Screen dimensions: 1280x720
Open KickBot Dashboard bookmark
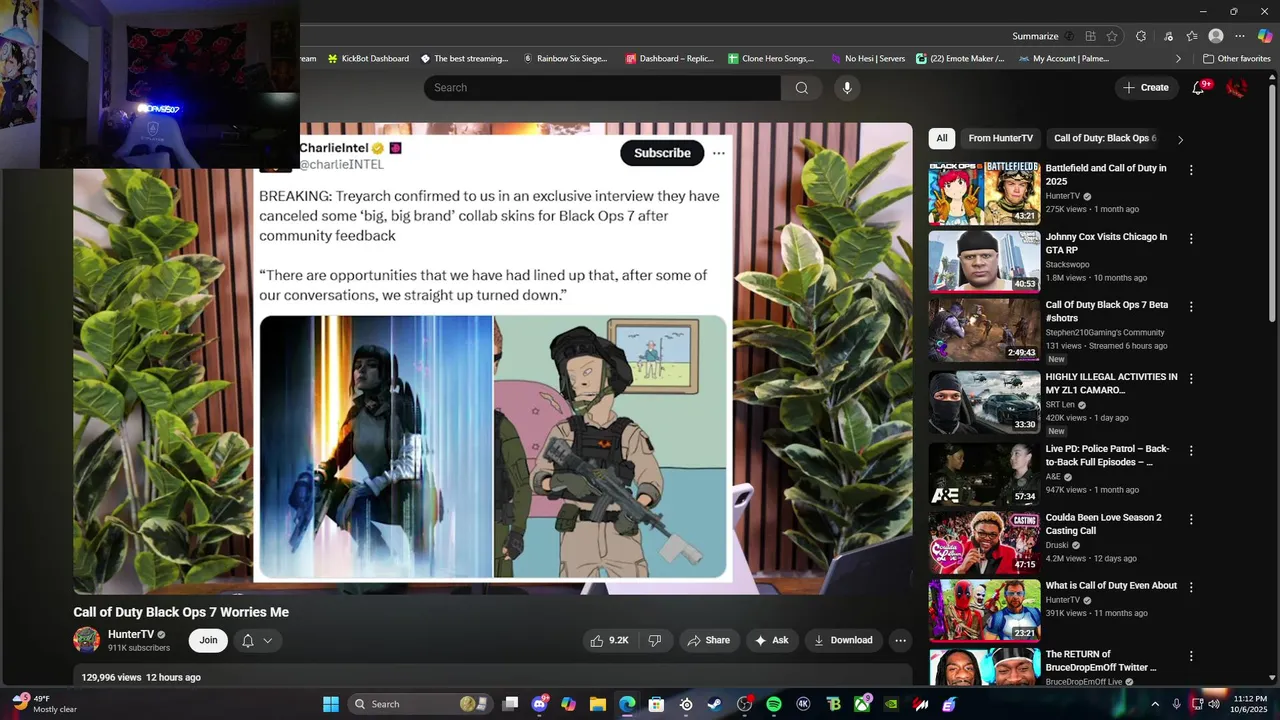pos(368,59)
